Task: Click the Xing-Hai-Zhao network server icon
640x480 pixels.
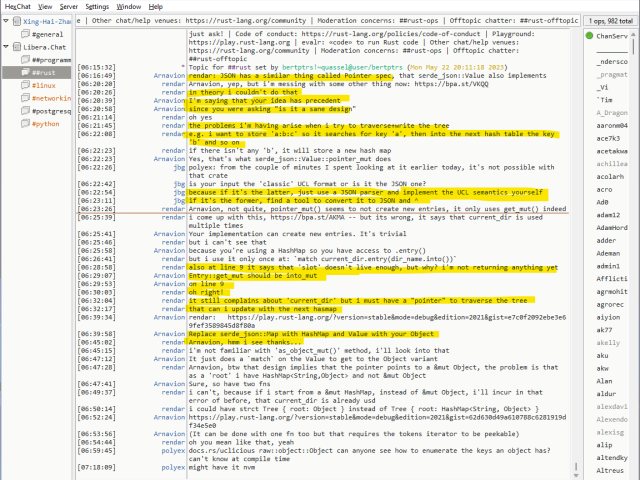Action: tap(15, 21)
